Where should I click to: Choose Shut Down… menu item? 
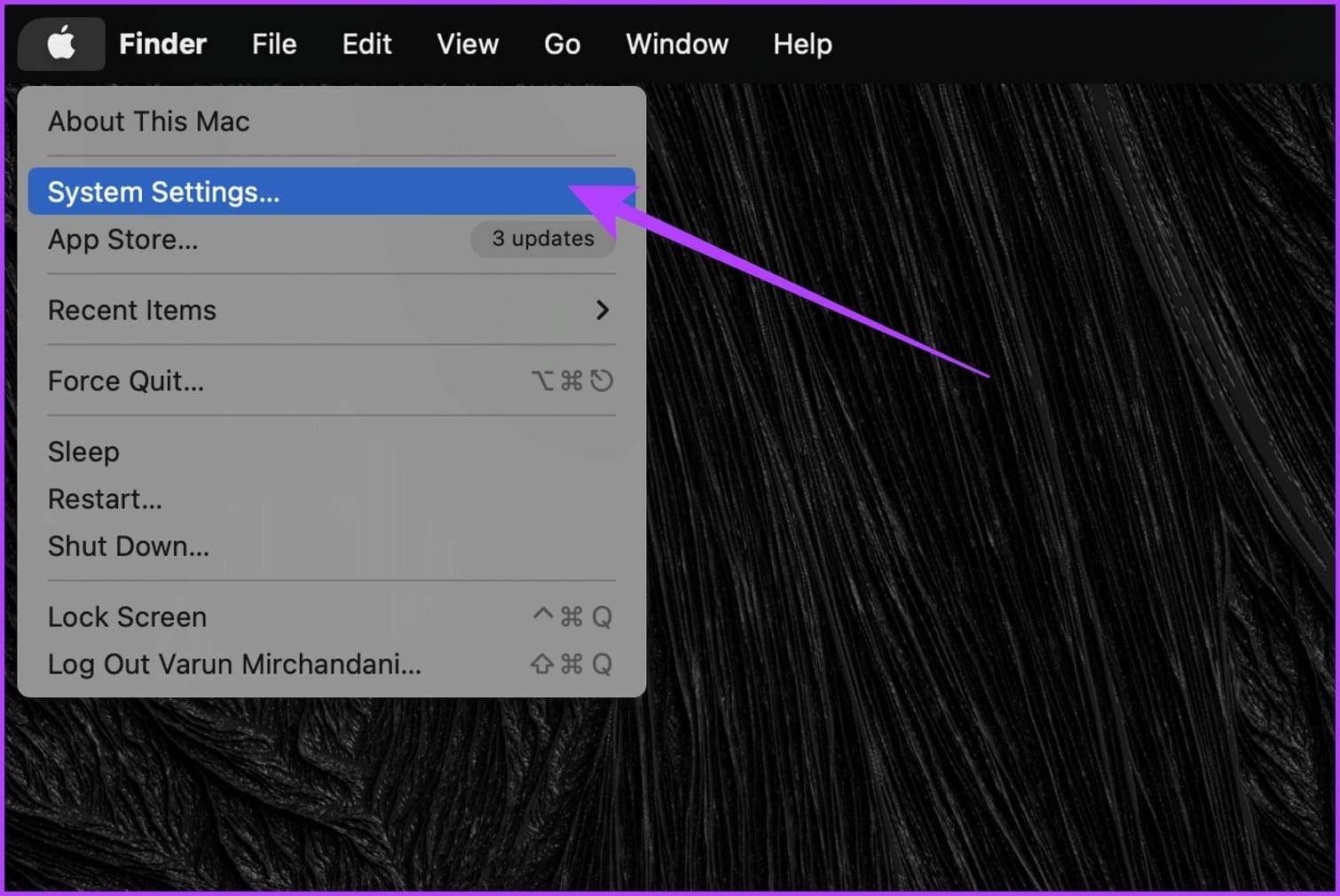click(332, 546)
